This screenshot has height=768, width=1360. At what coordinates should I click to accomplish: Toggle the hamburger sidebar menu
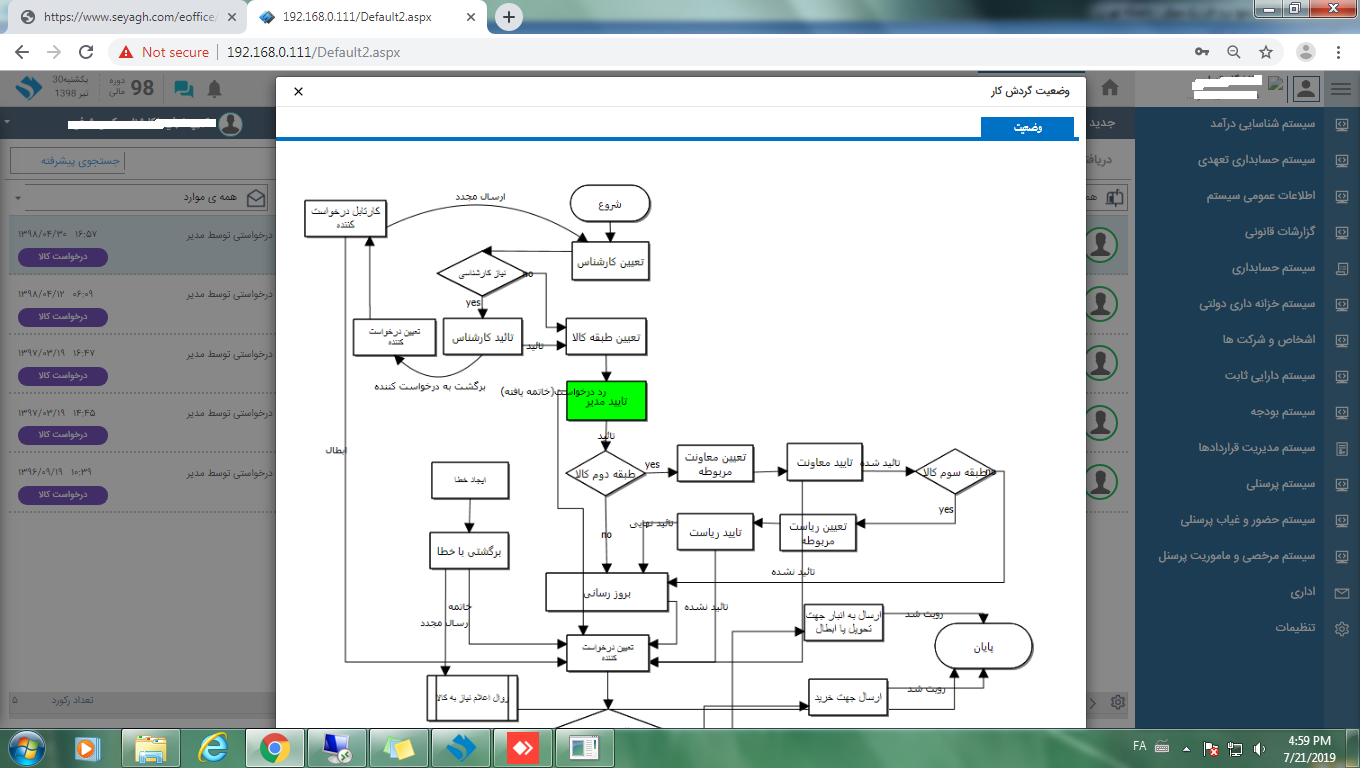point(1340,89)
